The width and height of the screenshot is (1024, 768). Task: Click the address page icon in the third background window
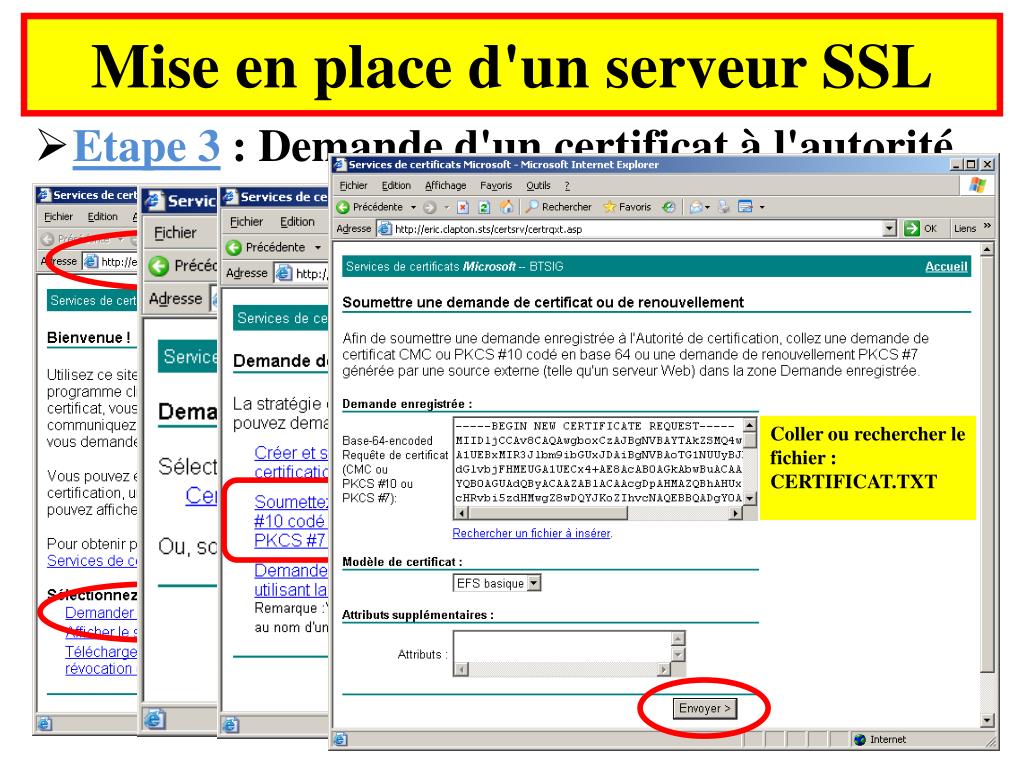[283, 273]
